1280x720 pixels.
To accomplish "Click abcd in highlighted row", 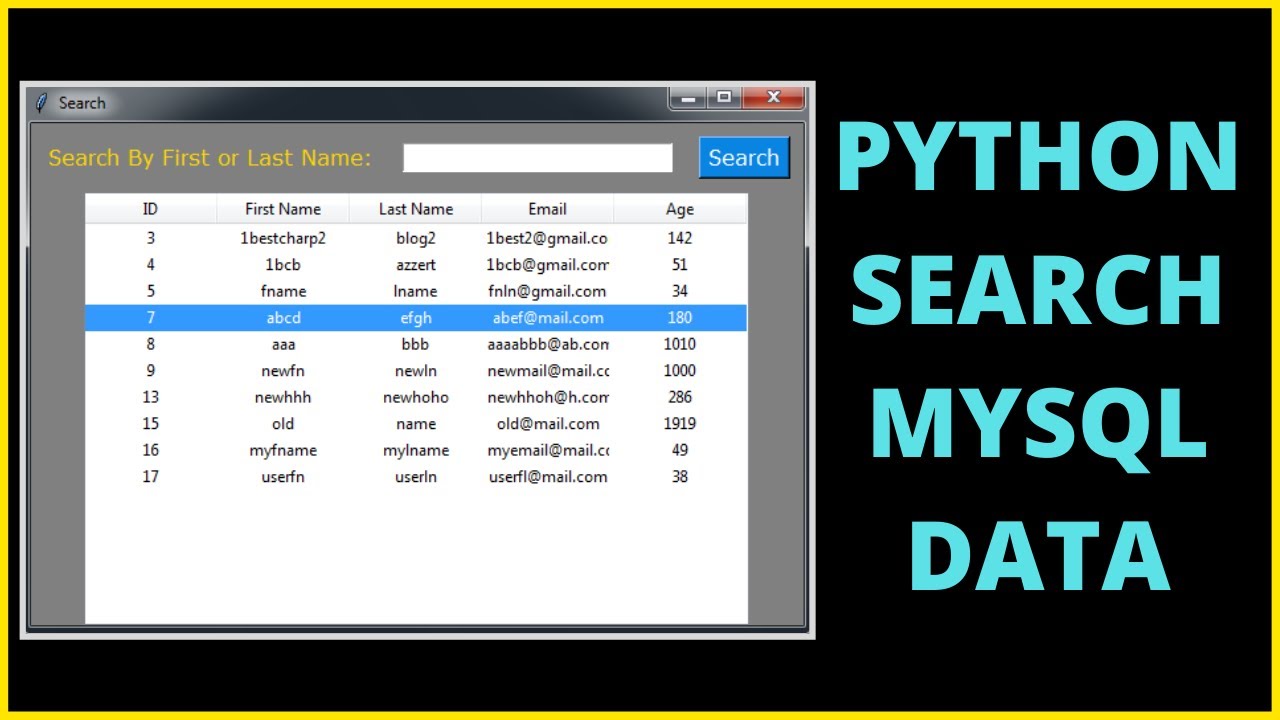I will (283, 318).
